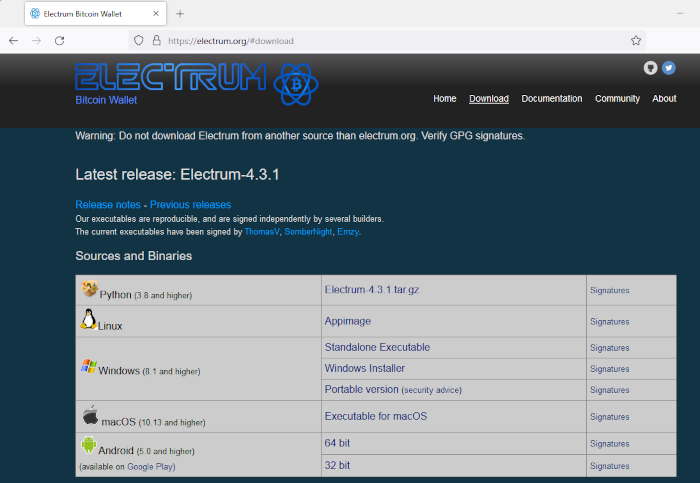700x483 pixels.
Task: Open a new browser tab
Action: point(180,14)
